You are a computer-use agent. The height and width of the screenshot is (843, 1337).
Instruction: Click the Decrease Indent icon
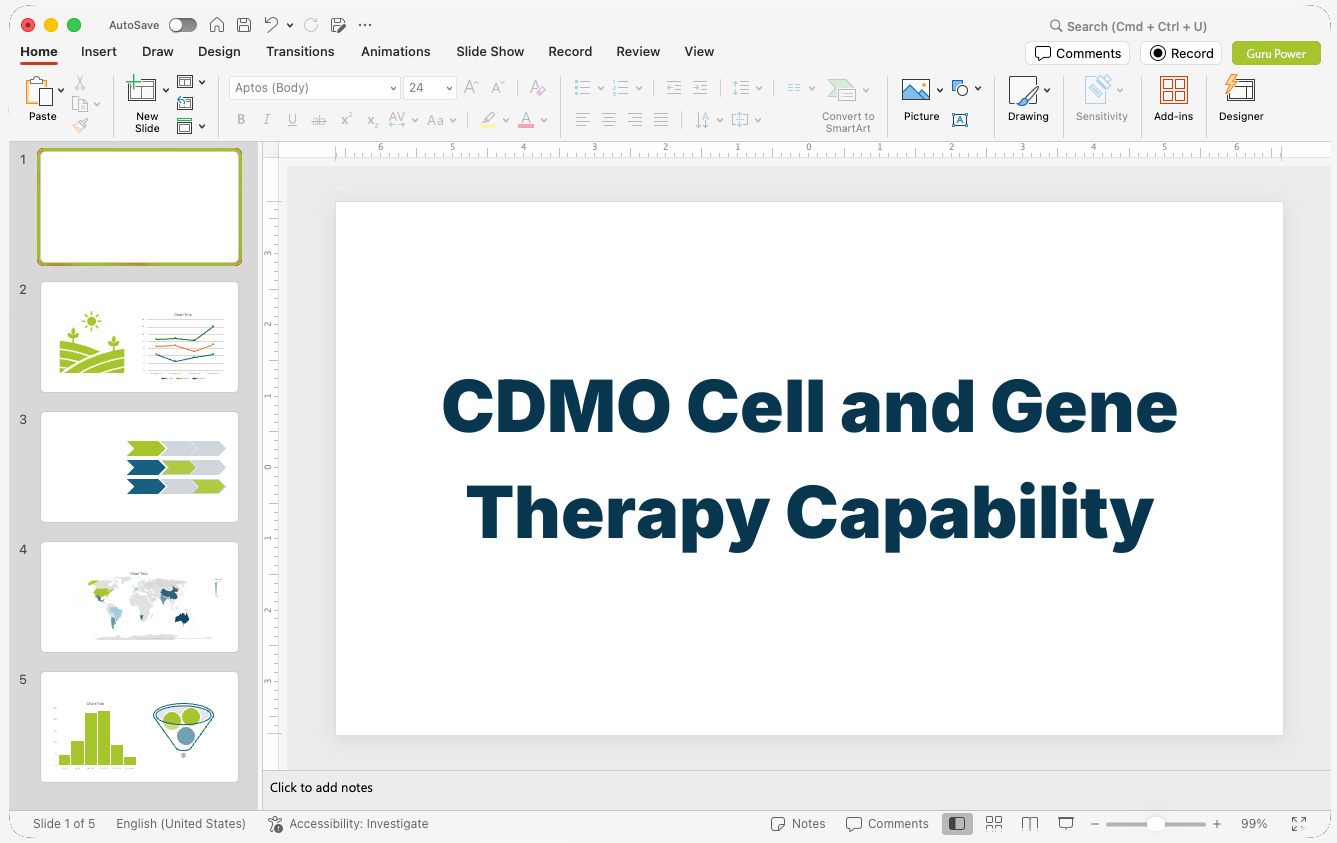674,88
